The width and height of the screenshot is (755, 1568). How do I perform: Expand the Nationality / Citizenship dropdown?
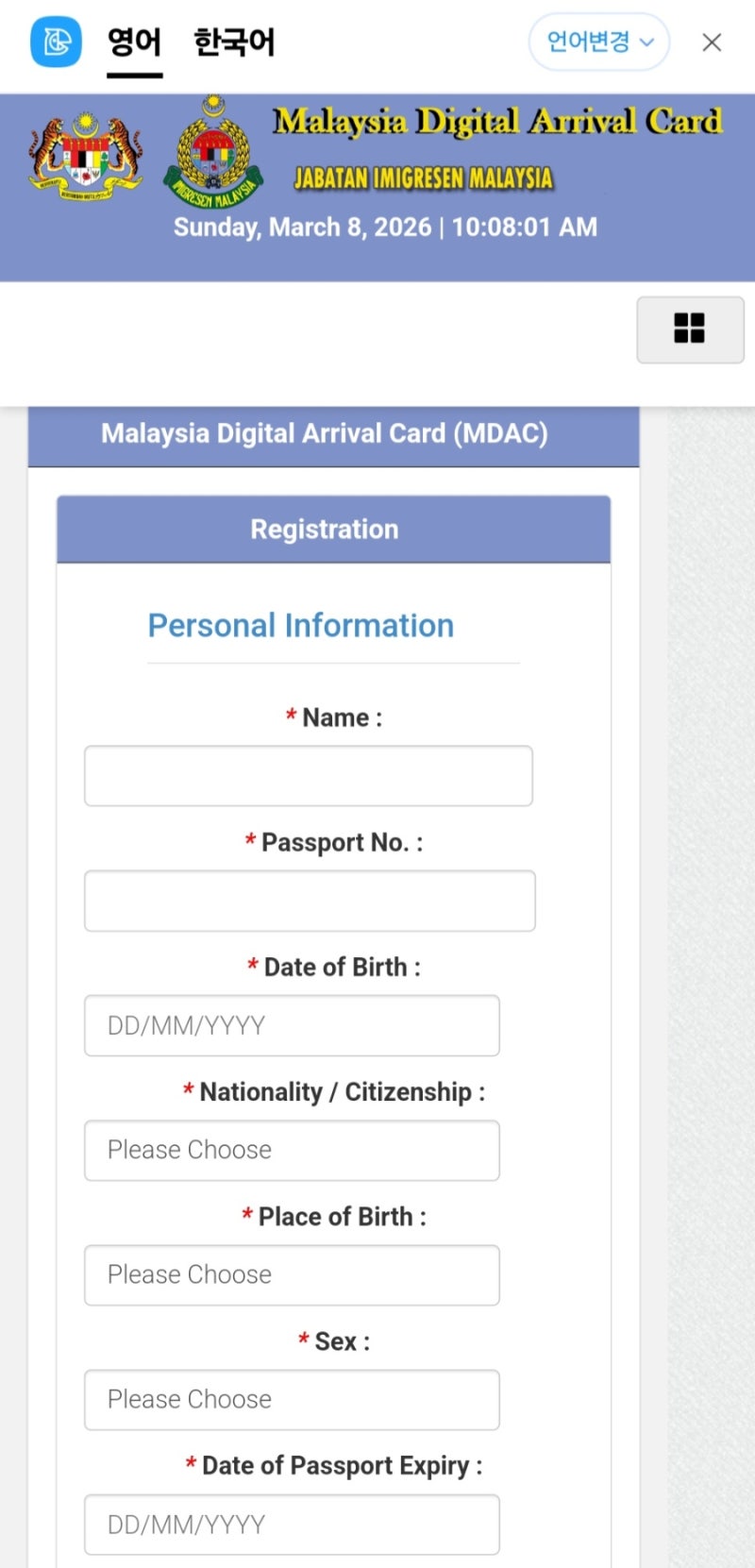[x=292, y=1150]
